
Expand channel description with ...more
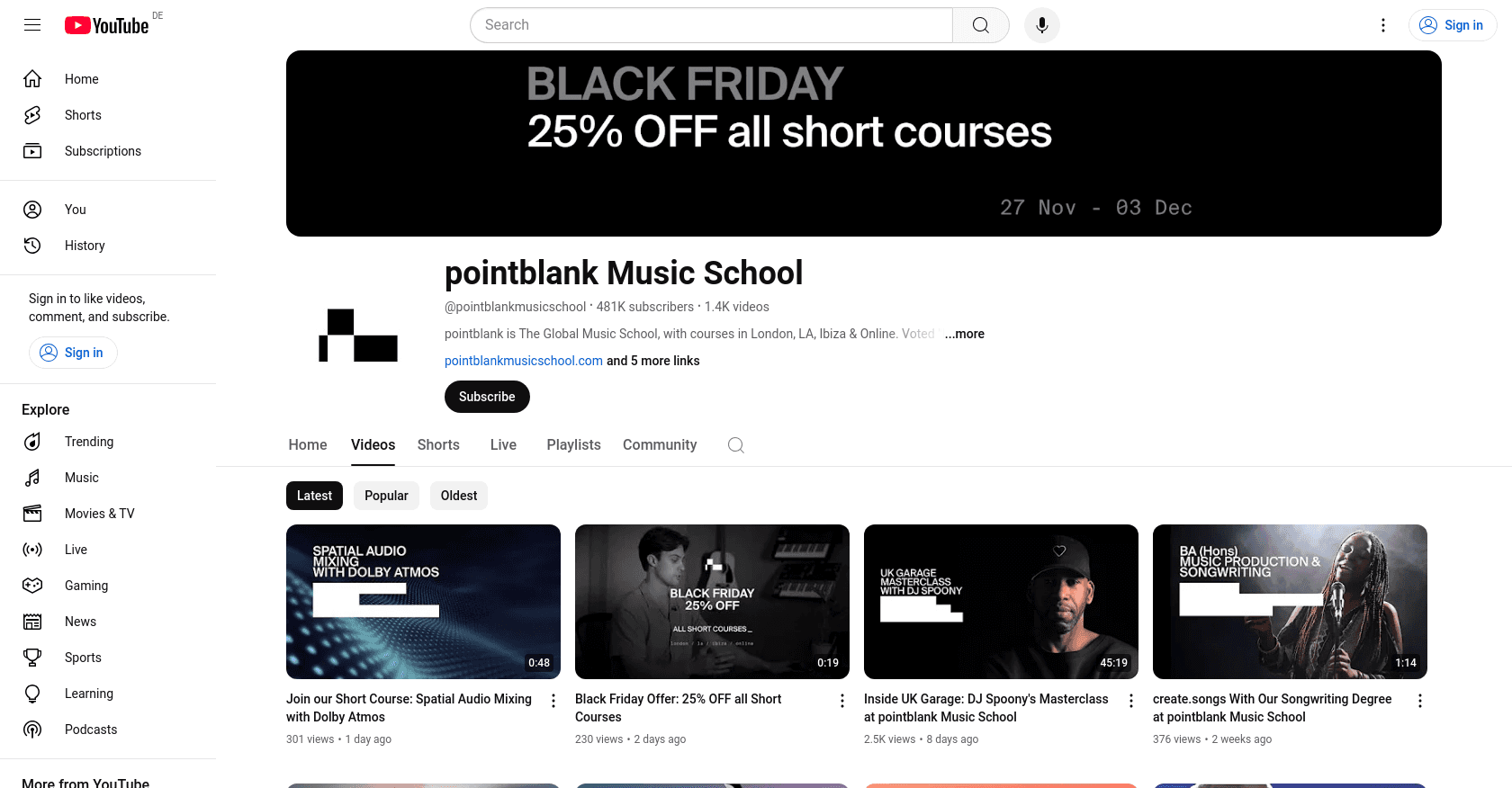coord(964,334)
